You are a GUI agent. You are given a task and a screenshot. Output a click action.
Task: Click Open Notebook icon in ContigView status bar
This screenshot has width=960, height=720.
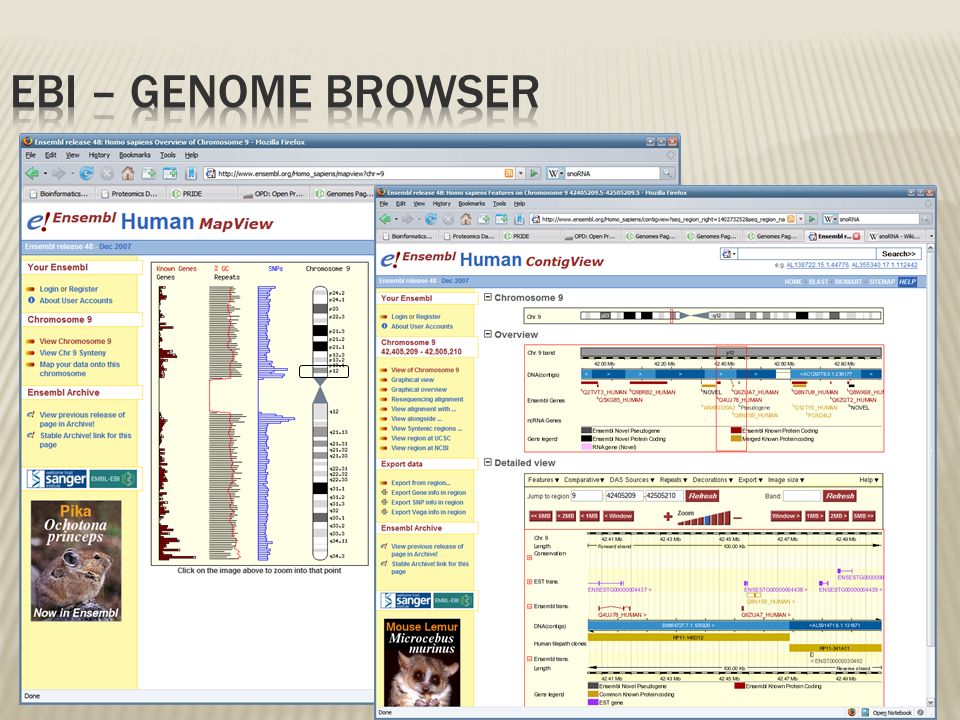[865, 713]
